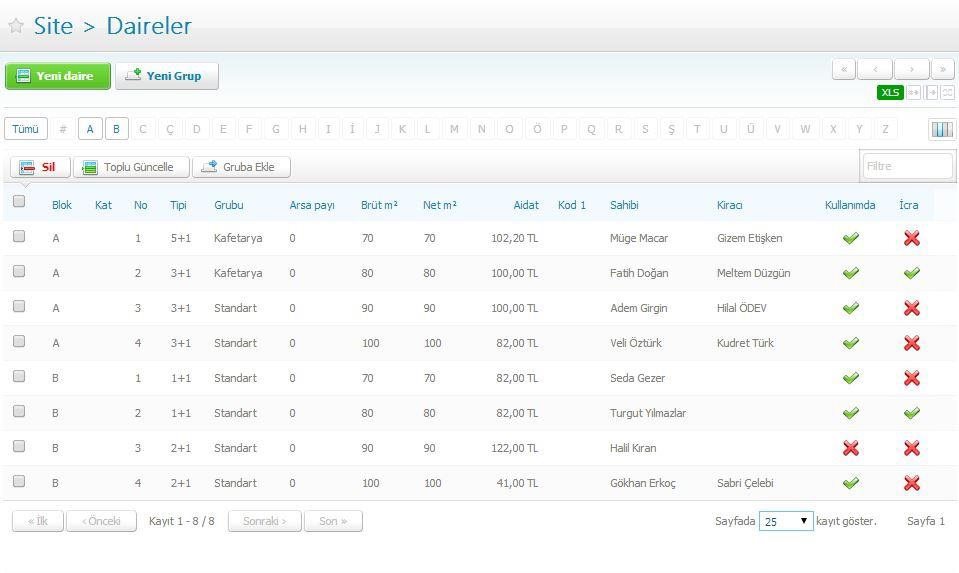Export the list with the XLS icon
The width and height of the screenshot is (959, 573).
tap(890, 92)
